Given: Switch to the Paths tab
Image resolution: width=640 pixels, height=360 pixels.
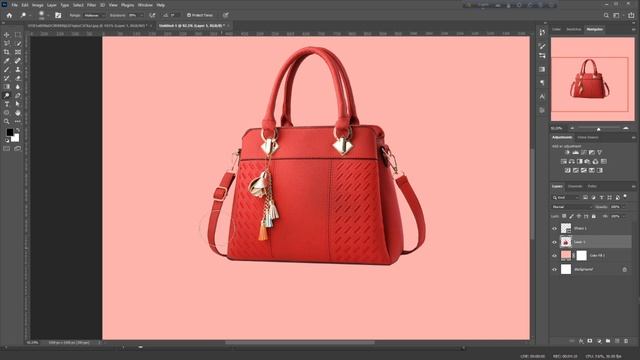Looking at the screenshot, I should 592,187.
